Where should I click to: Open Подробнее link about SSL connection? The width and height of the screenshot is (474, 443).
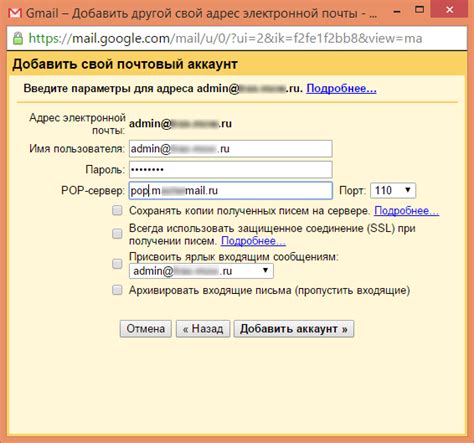253,241
